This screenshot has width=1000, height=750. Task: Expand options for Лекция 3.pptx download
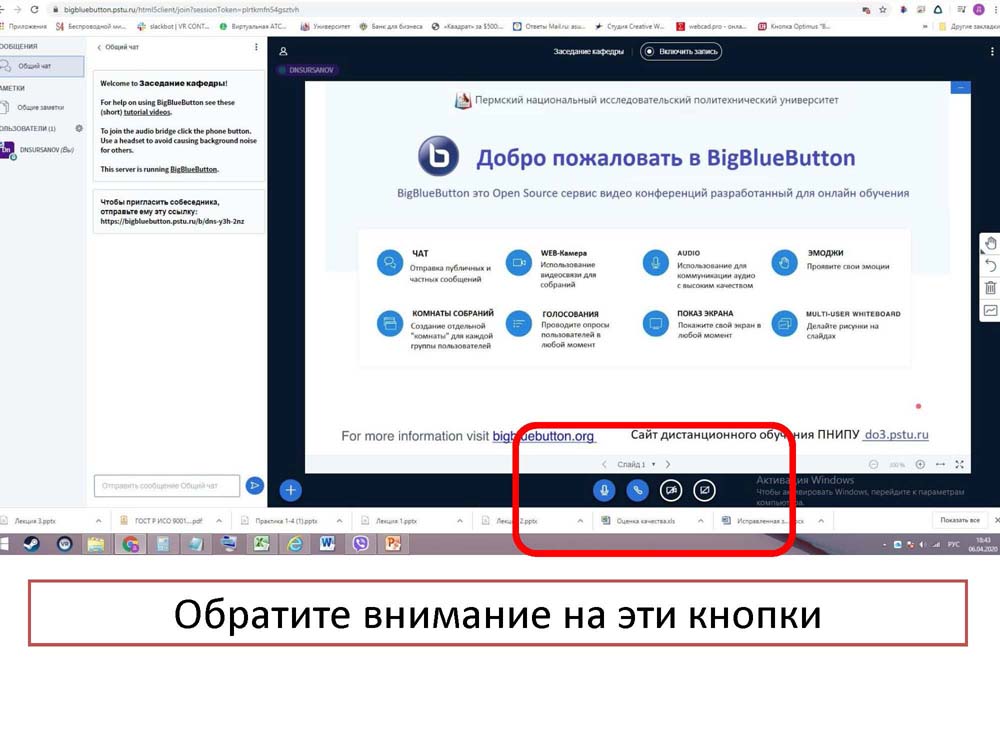point(98,521)
